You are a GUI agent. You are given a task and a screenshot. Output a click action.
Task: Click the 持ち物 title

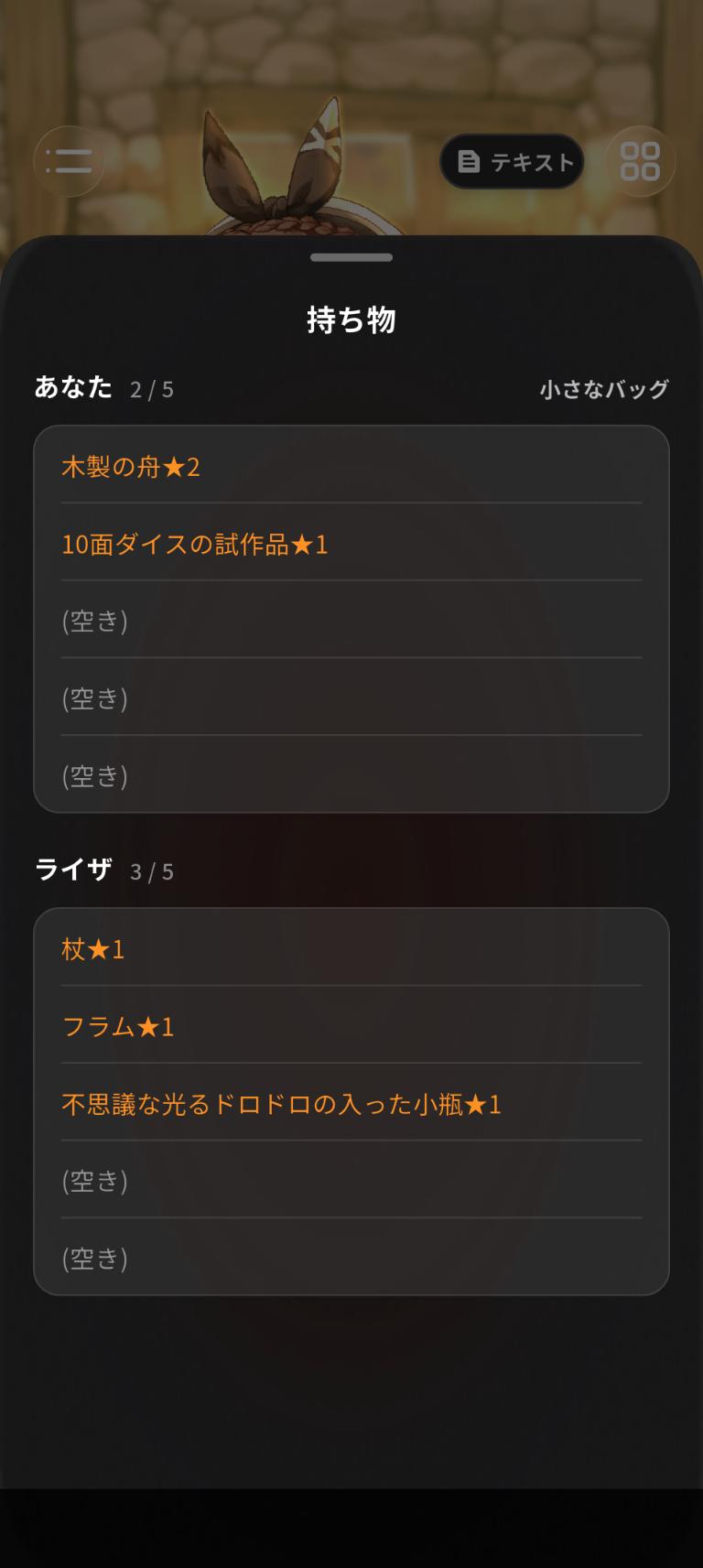[351, 319]
